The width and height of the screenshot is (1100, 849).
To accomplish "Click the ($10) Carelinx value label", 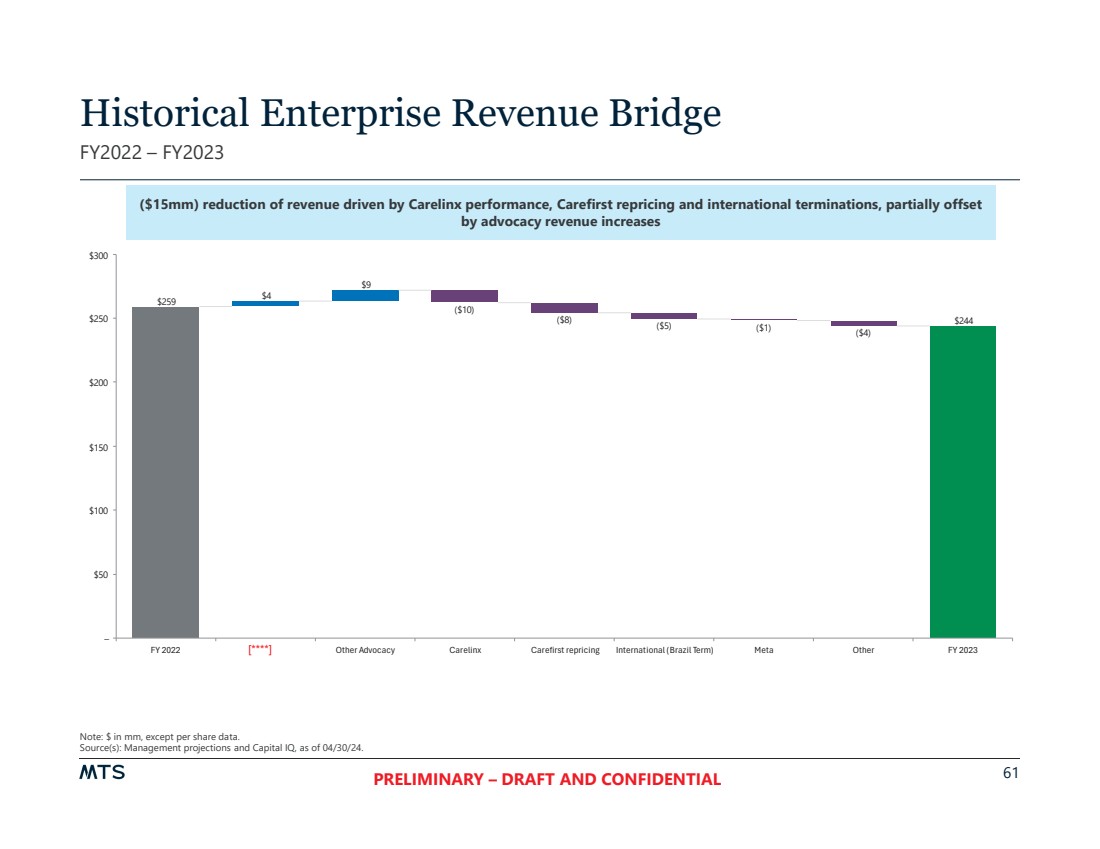I will [x=464, y=310].
